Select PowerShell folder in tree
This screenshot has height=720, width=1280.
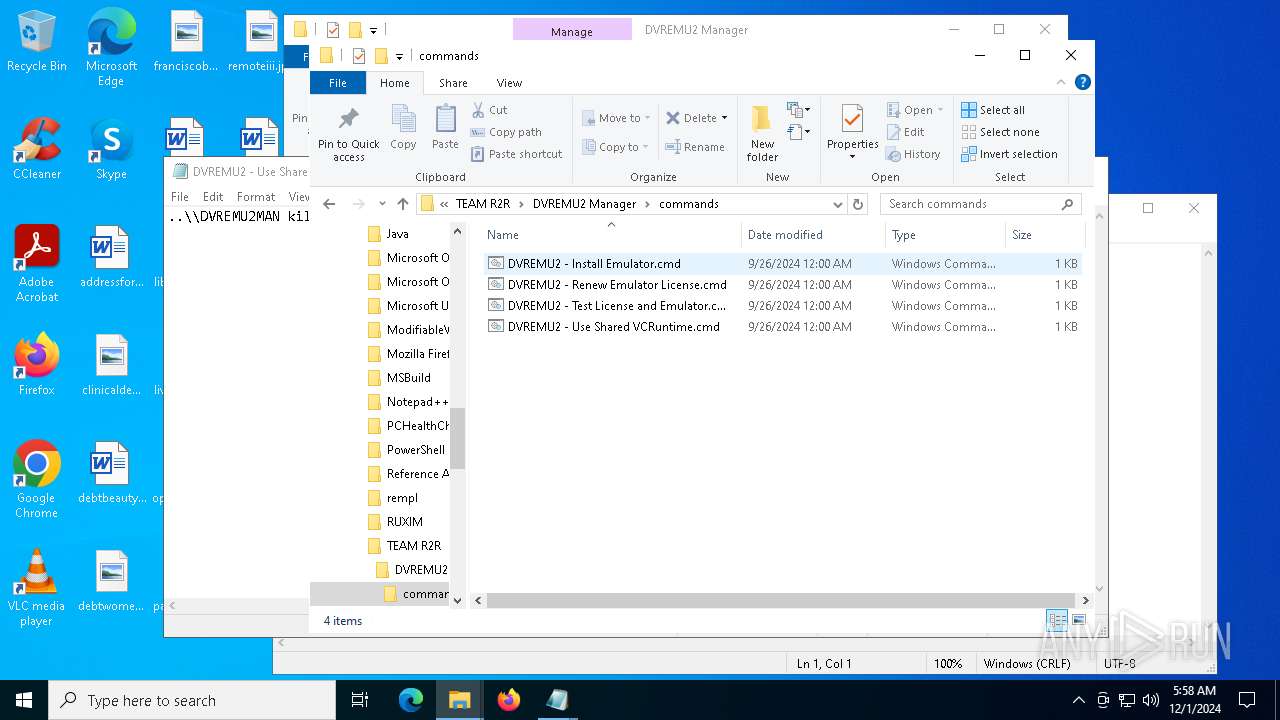tap(406, 450)
